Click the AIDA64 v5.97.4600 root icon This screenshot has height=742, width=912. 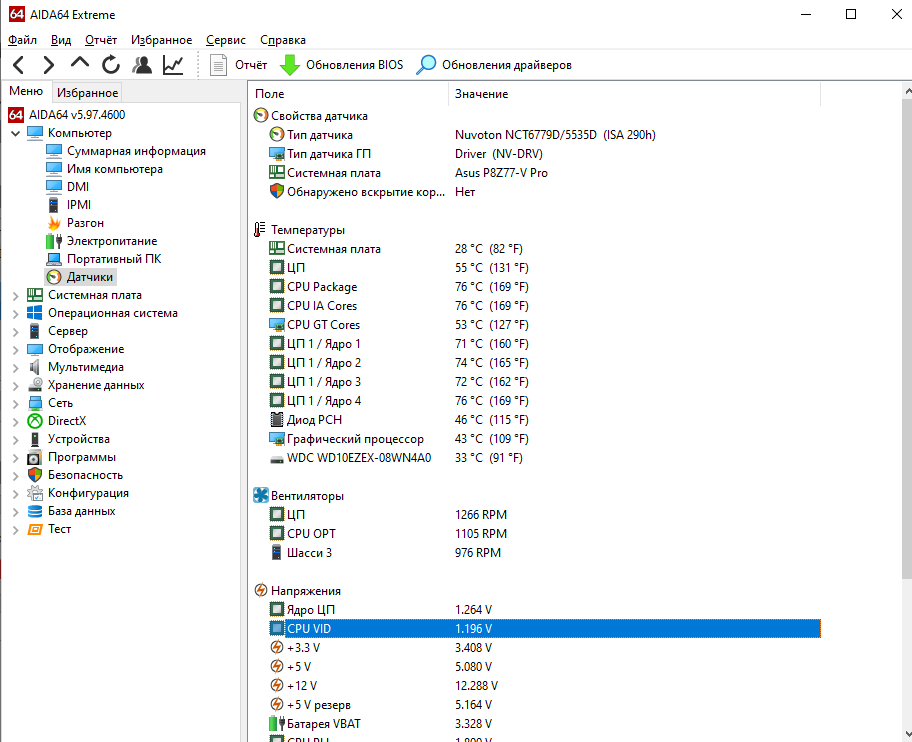pyautogui.click(x=16, y=115)
